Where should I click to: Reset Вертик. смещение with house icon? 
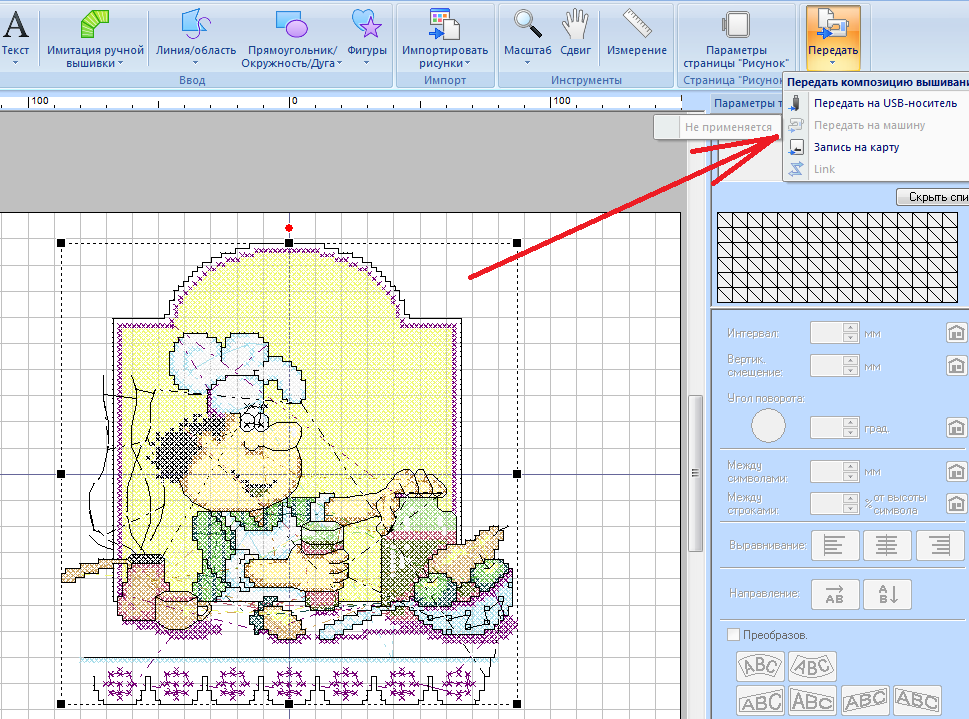(x=957, y=366)
